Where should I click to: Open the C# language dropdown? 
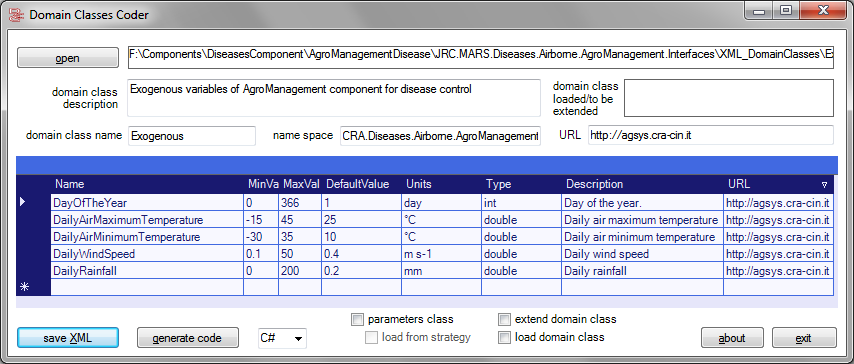tap(282, 338)
